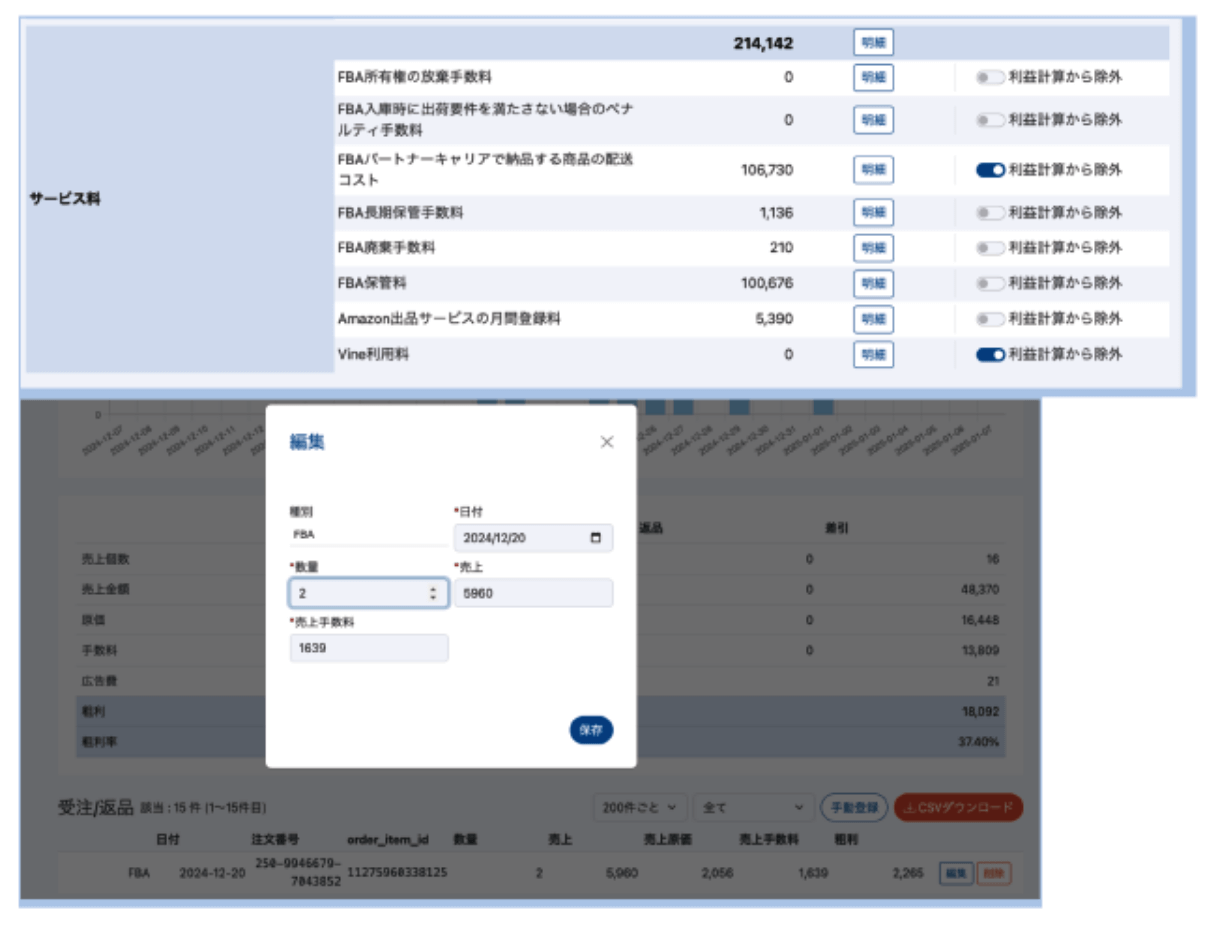This screenshot has width=1211, height=926.
Task: Open 明細 for FBA廃棄手数料 row
Action: [x=873, y=248]
